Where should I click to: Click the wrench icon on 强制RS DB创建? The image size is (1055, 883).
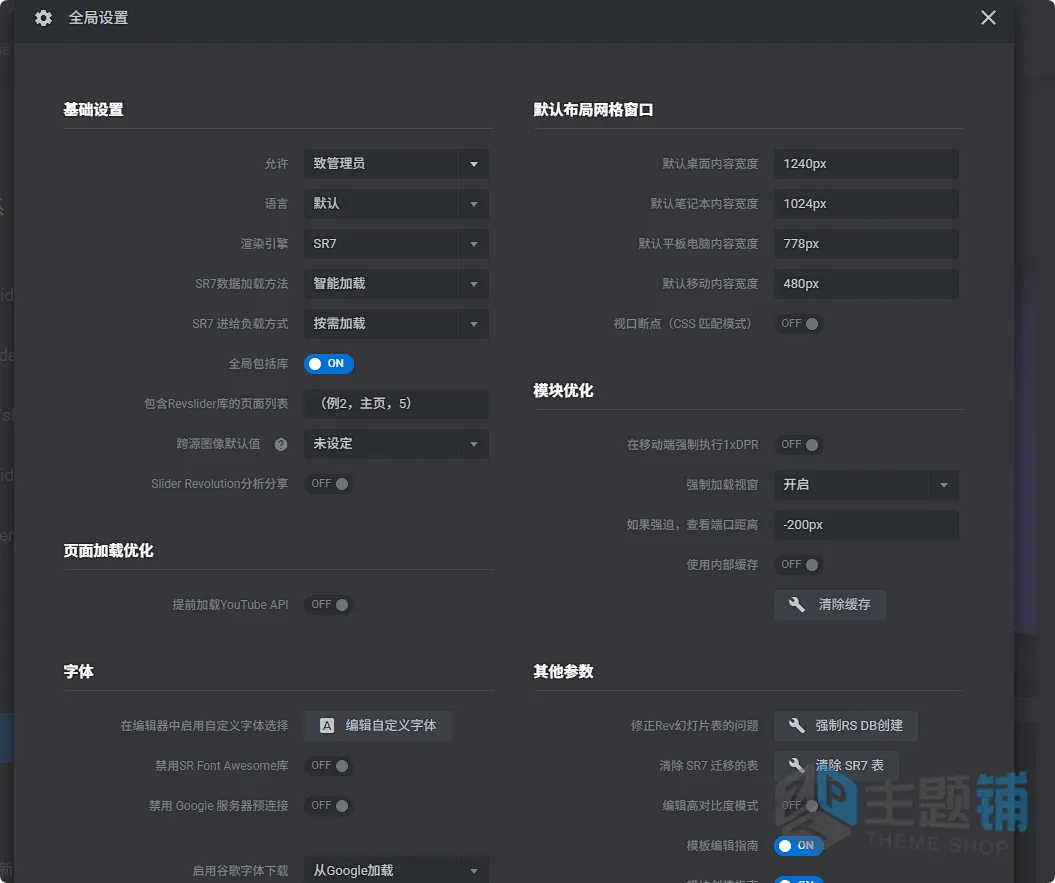pos(797,726)
